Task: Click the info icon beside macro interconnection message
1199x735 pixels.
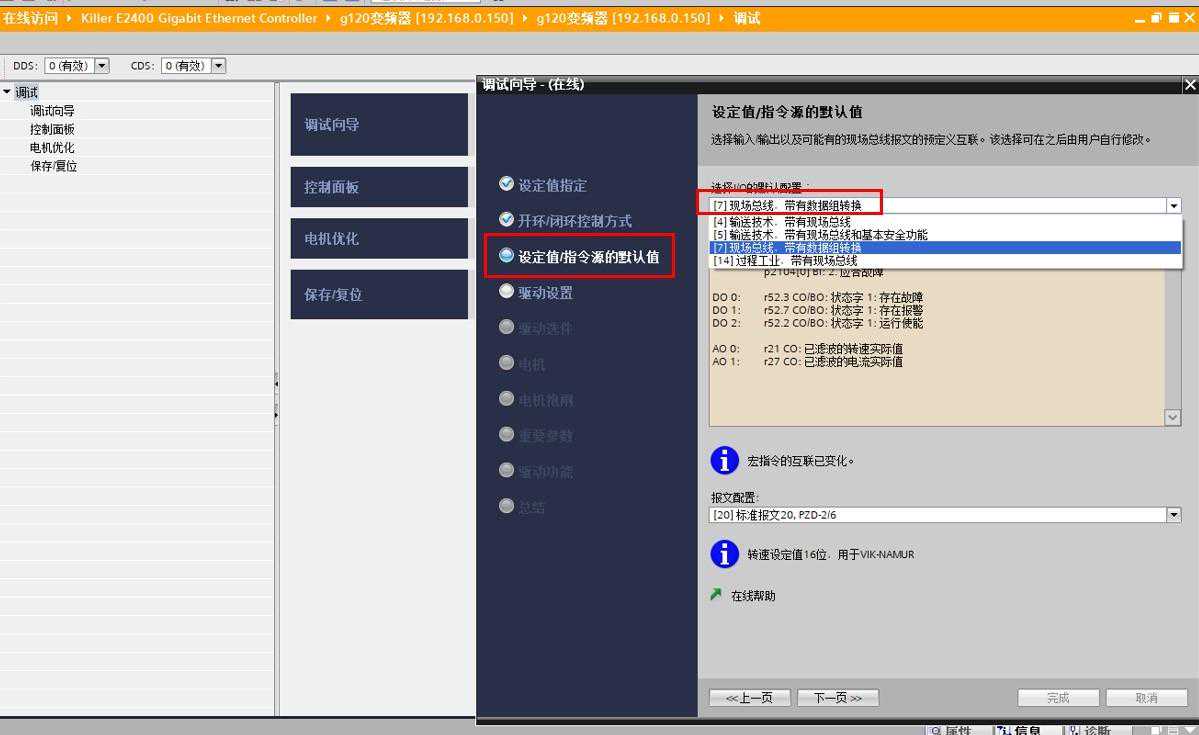Action: (x=724, y=461)
